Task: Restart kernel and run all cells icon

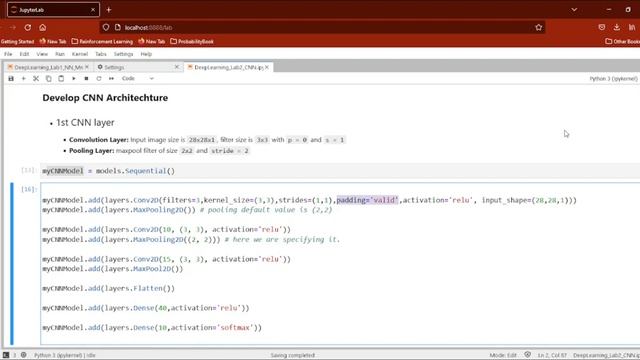Action: pos(111,78)
